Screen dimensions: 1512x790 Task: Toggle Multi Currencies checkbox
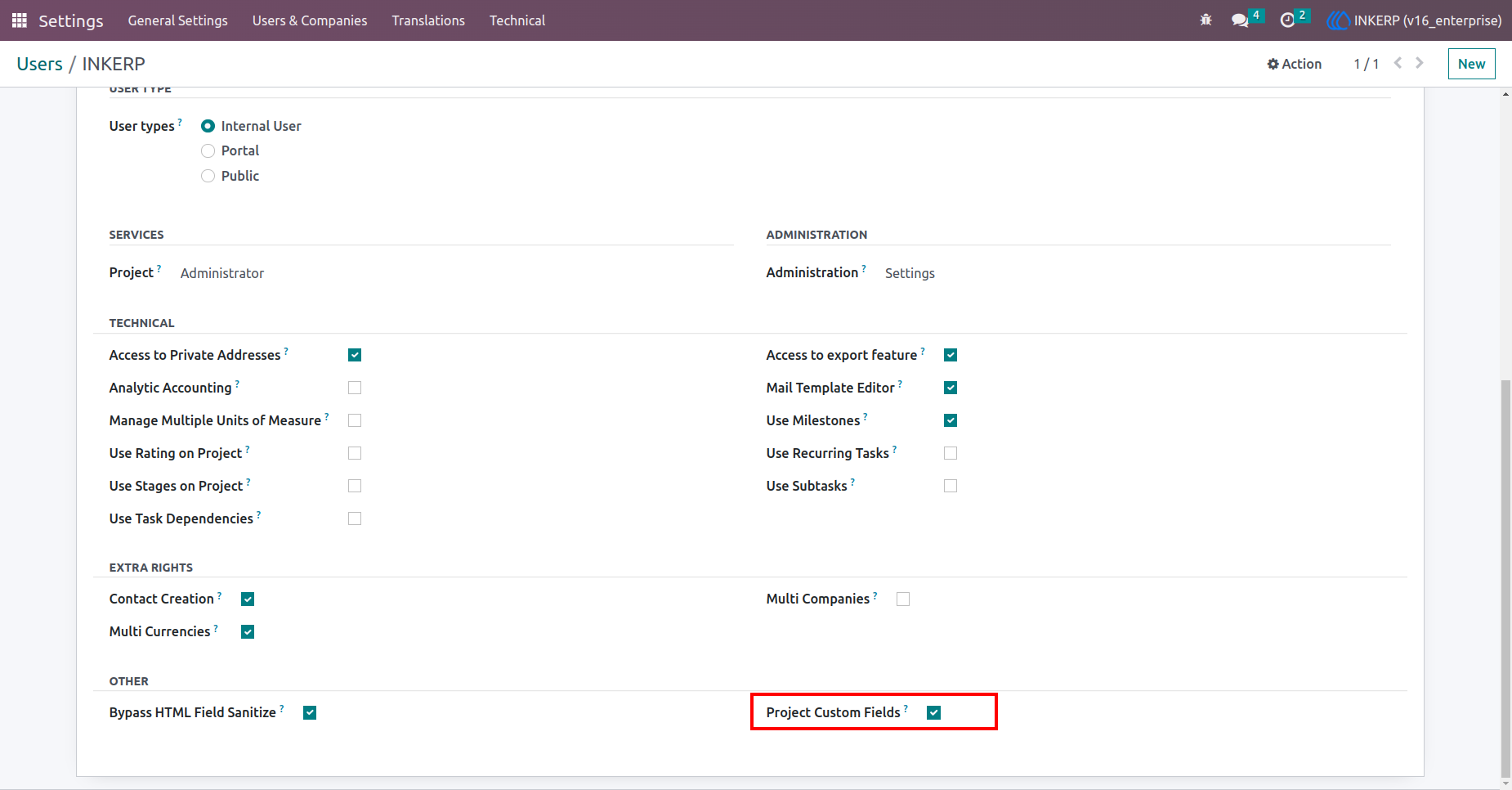(248, 632)
